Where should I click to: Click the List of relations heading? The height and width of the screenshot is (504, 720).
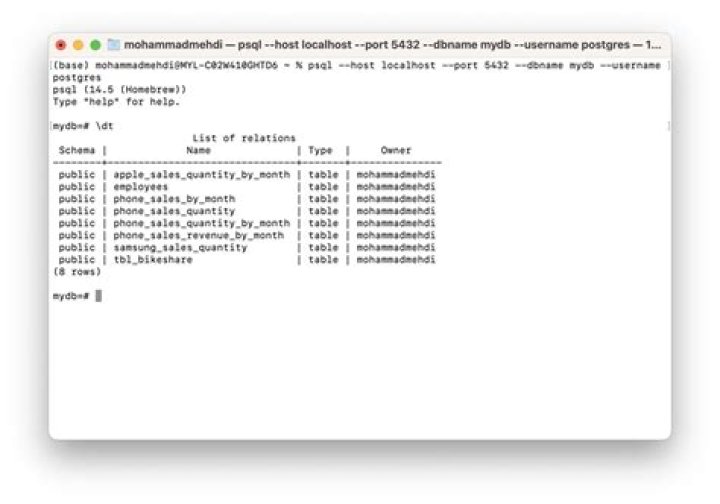[x=243, y=138]
